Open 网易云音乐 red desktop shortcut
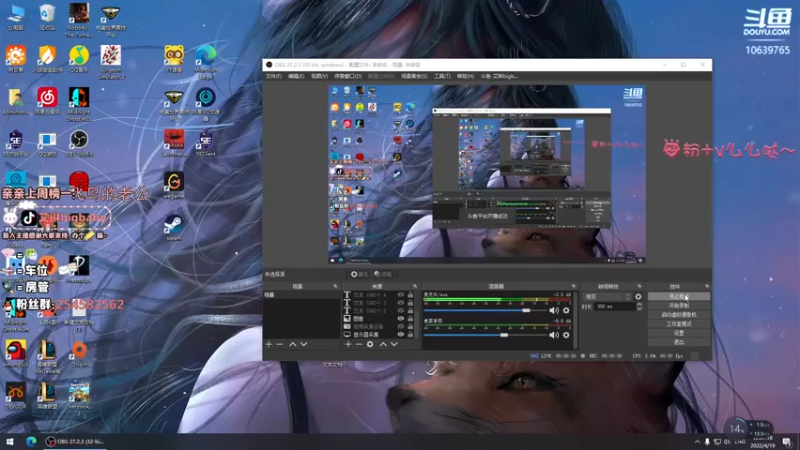The height and width of the screenshot is (450, 800). [x=47, y=101]
